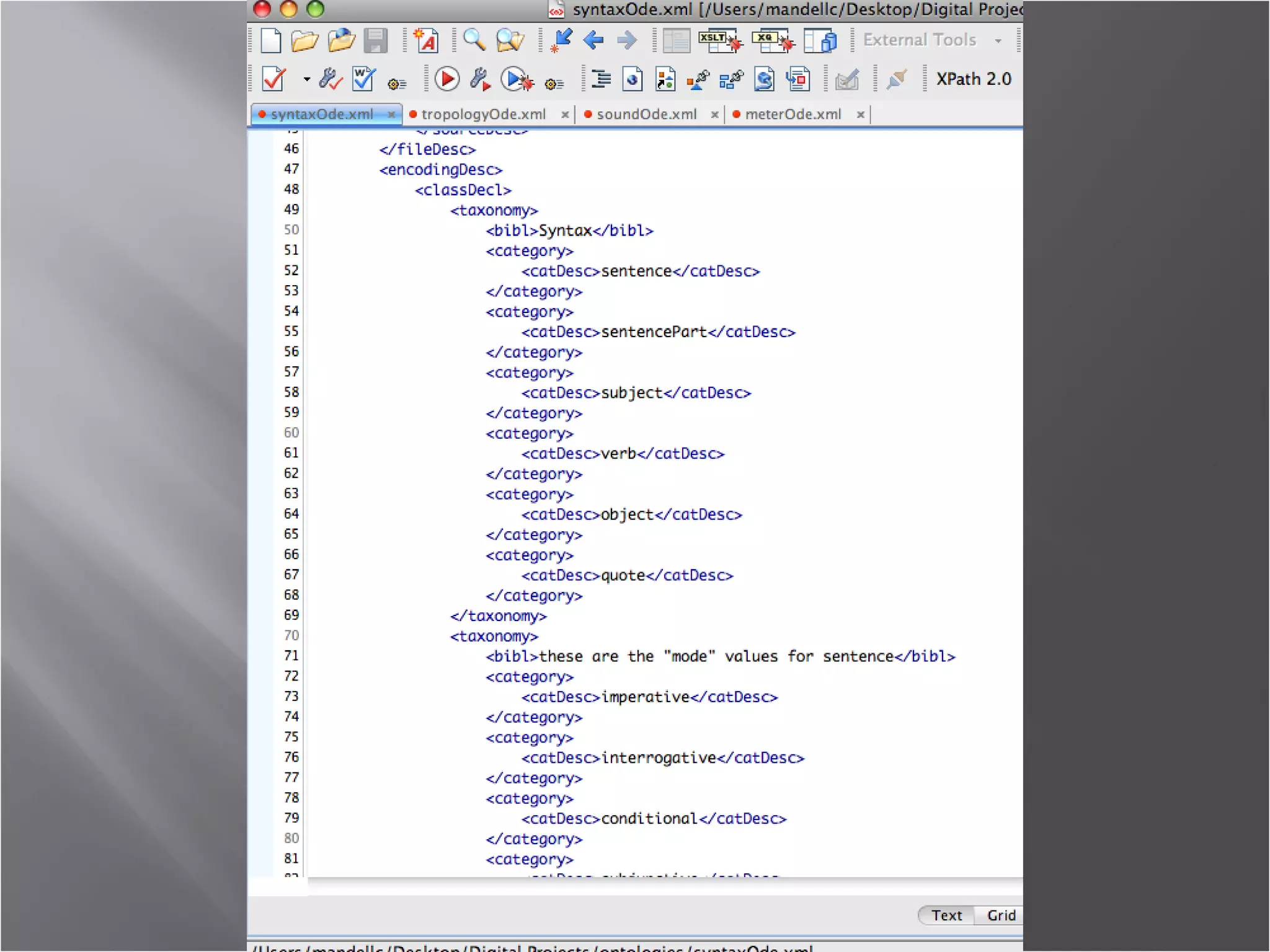Click the New document icon
The image size is (1270, 952).
(270, 41)
